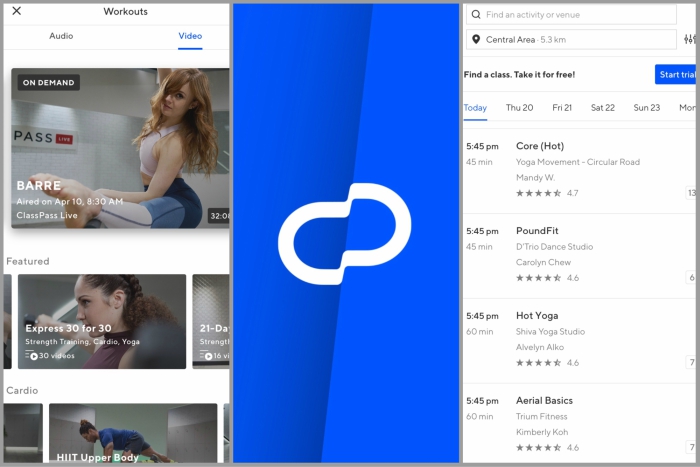Open the PoundFit class listing
The image size is (700, 467).
[580, 254]
